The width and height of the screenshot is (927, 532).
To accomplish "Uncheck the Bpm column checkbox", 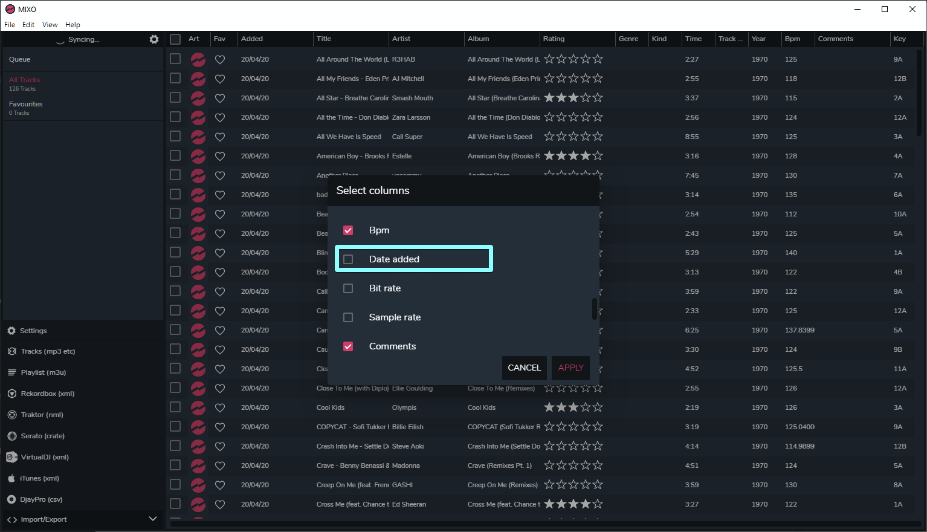I will pyautogui.click(x=348, y=230).
